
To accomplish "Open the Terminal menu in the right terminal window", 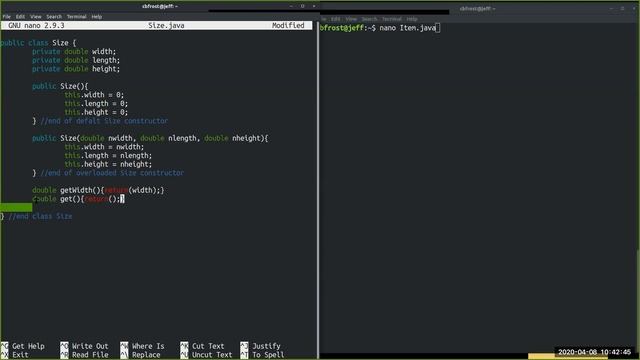I will coord(392,19).
